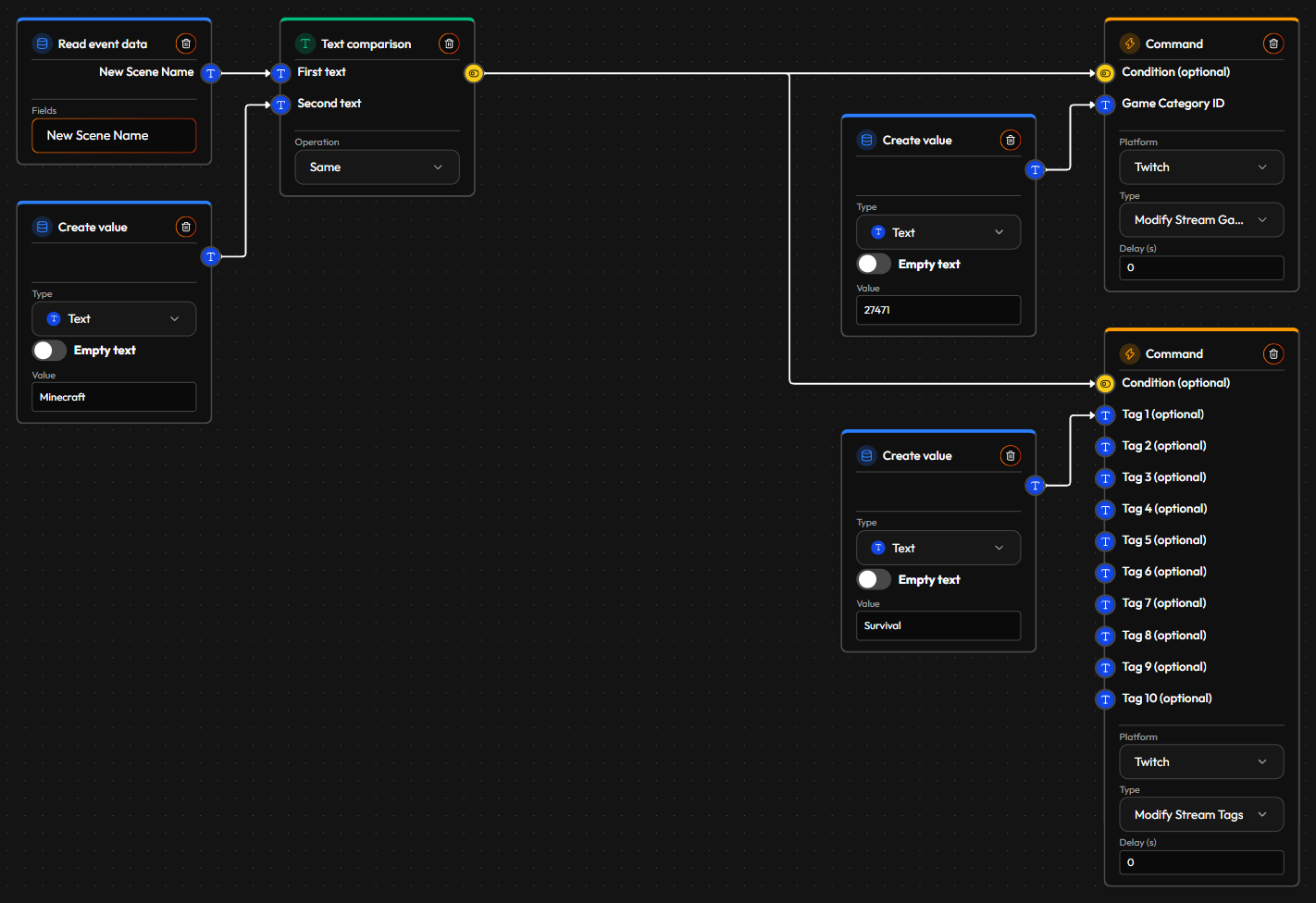Screen dimensions: 1316x903
Task: Open Platform dropdown above Modify Stream Tags type
Action: point(1201,761)
